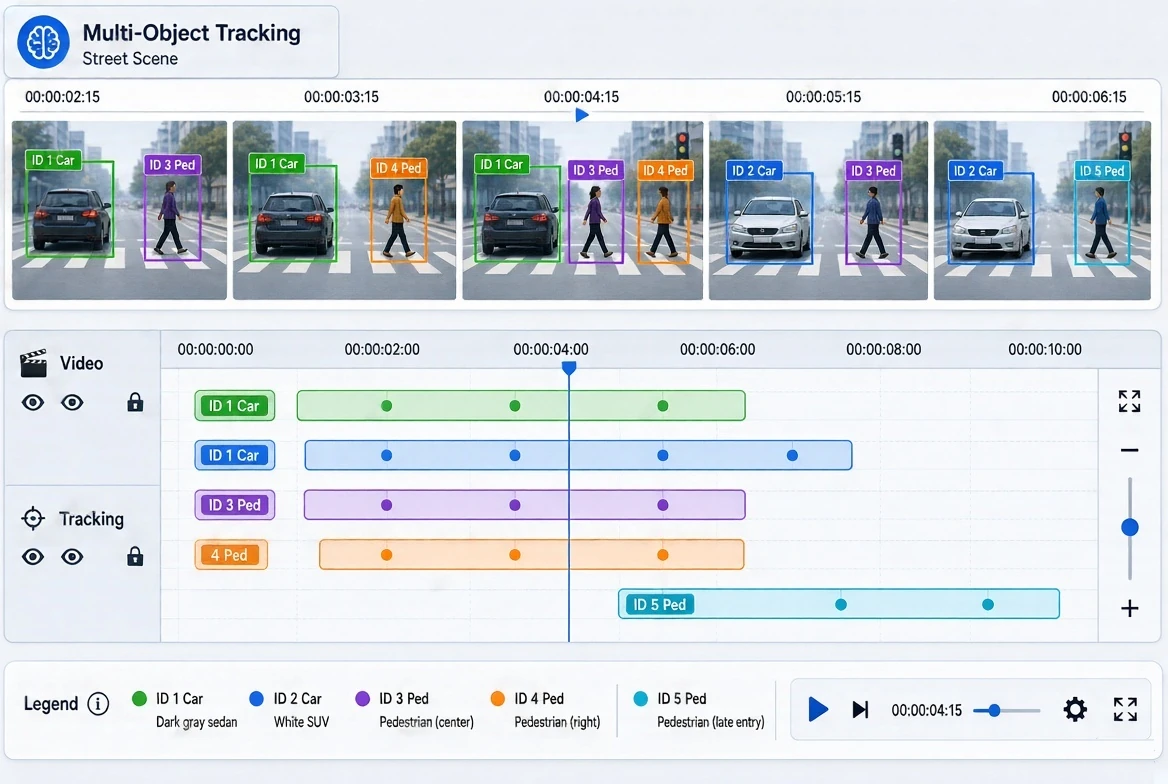Click the crosshair Tracking icon

click(33, 518)
